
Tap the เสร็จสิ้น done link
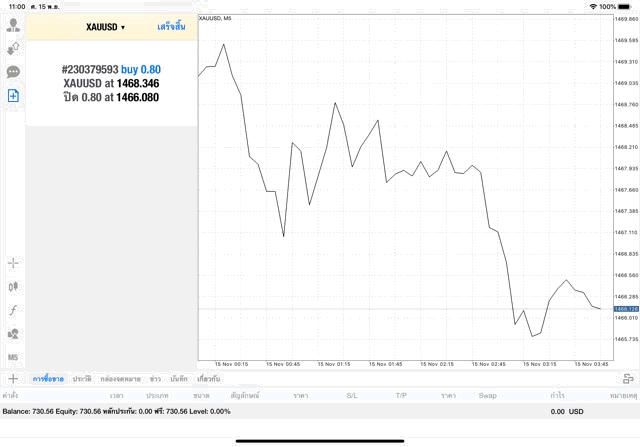click(171, 27)
